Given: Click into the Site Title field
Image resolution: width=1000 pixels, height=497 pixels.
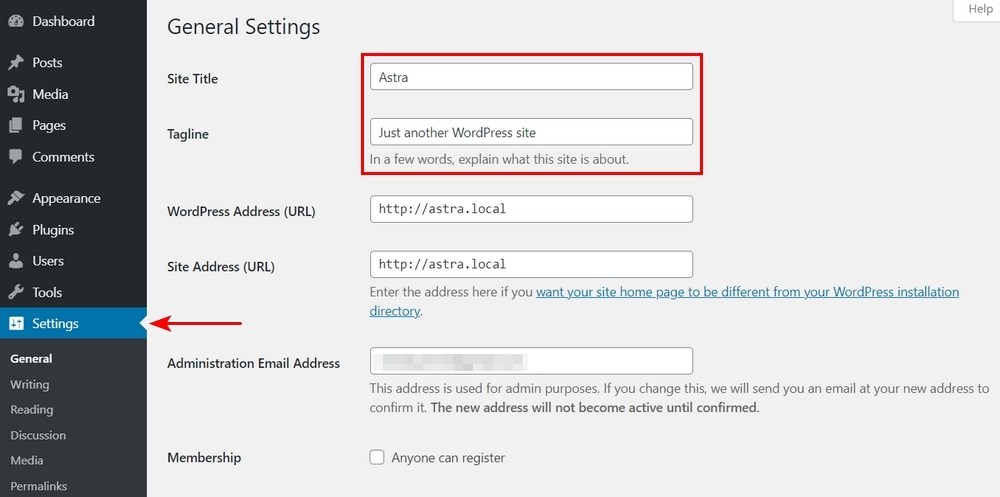Looking at the screenshot, I should coord(531,77).
